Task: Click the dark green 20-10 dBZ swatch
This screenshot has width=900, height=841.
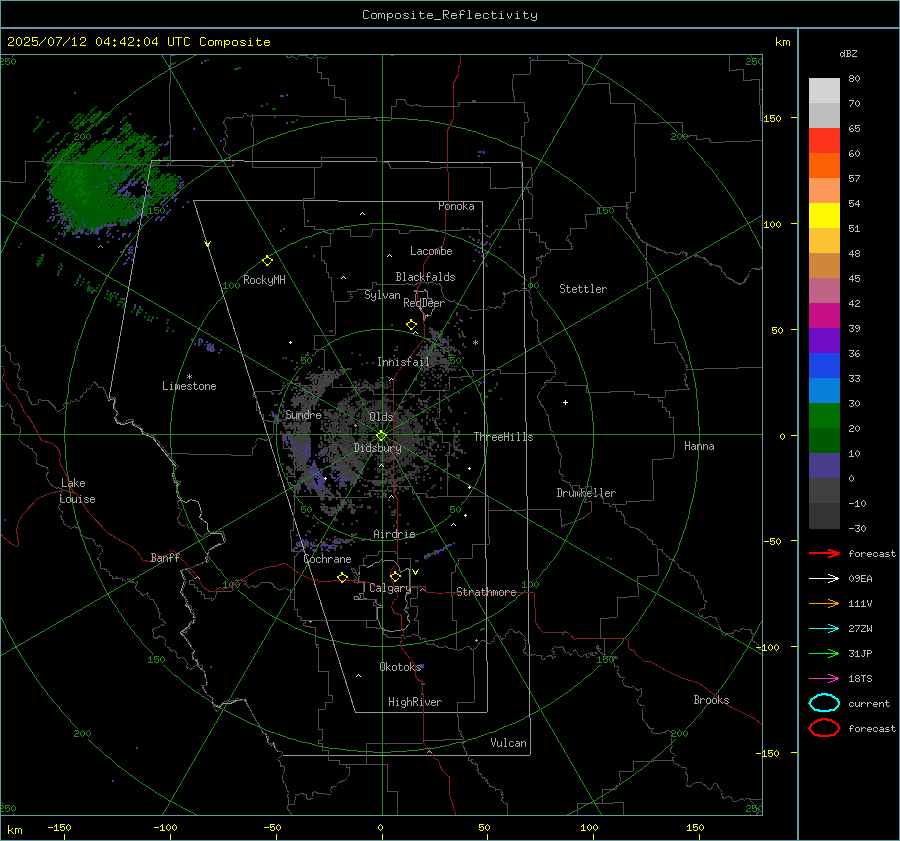Action: pyautogui.click(x=824, y=440)
